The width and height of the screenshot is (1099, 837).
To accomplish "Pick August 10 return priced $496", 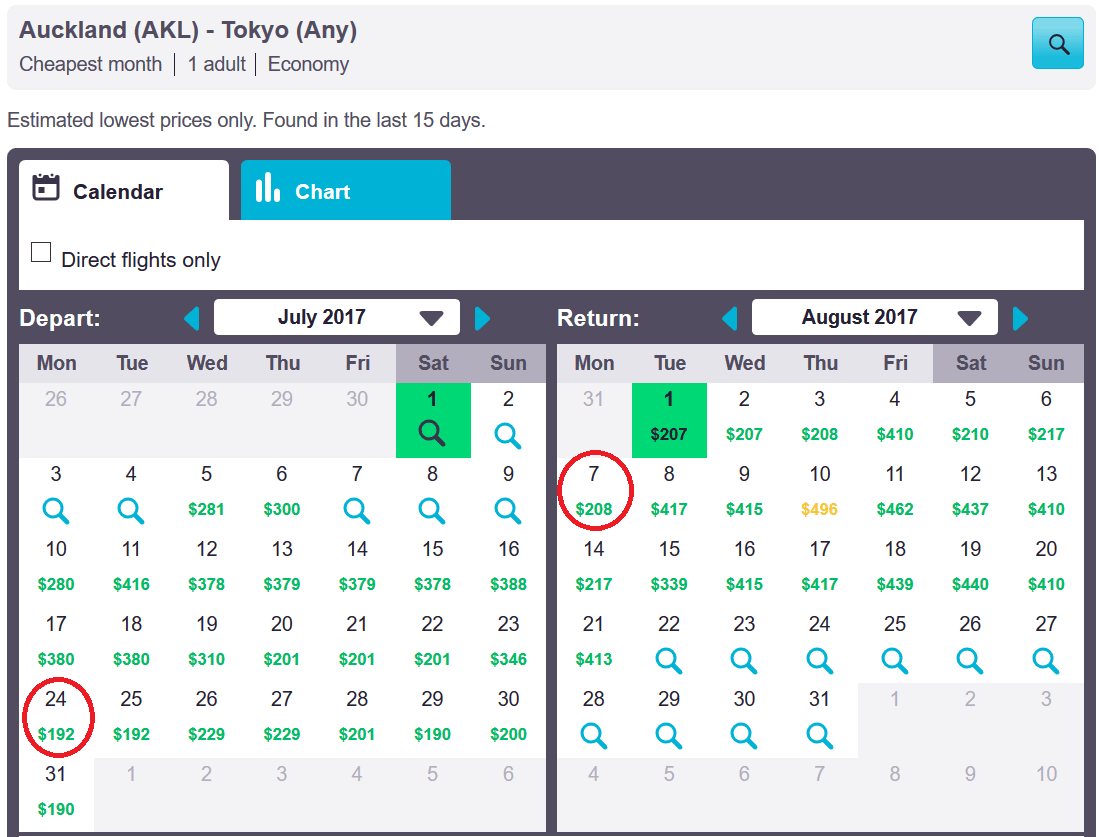I will (x=820, y=491).
